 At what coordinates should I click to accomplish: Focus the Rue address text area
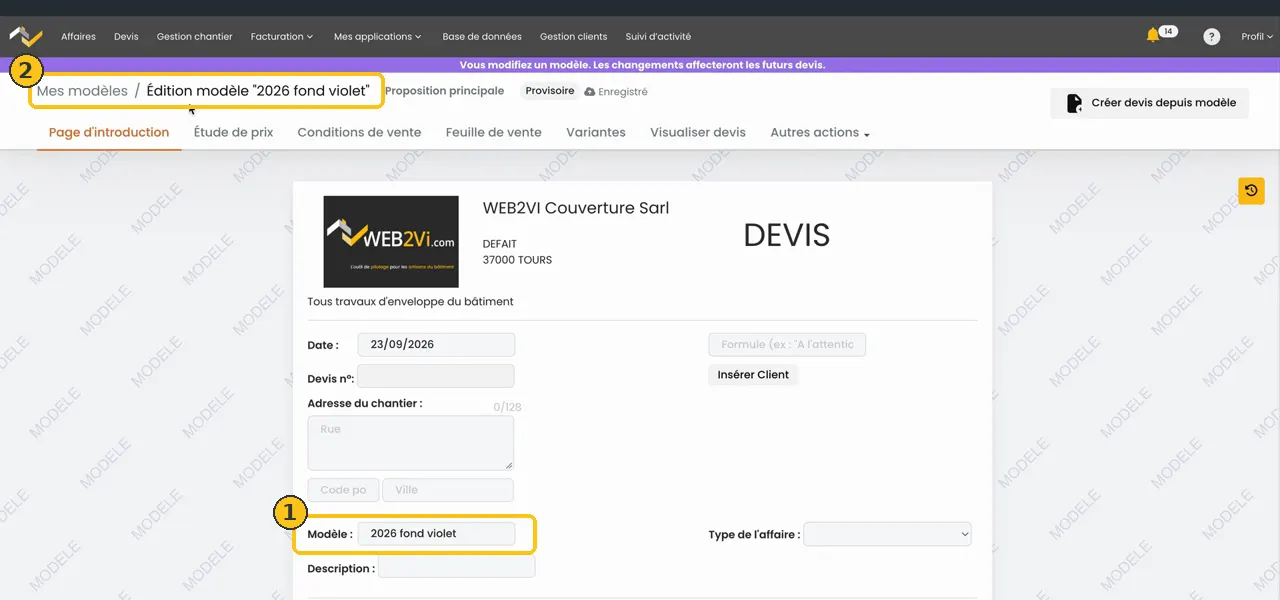tap(411, 443)
